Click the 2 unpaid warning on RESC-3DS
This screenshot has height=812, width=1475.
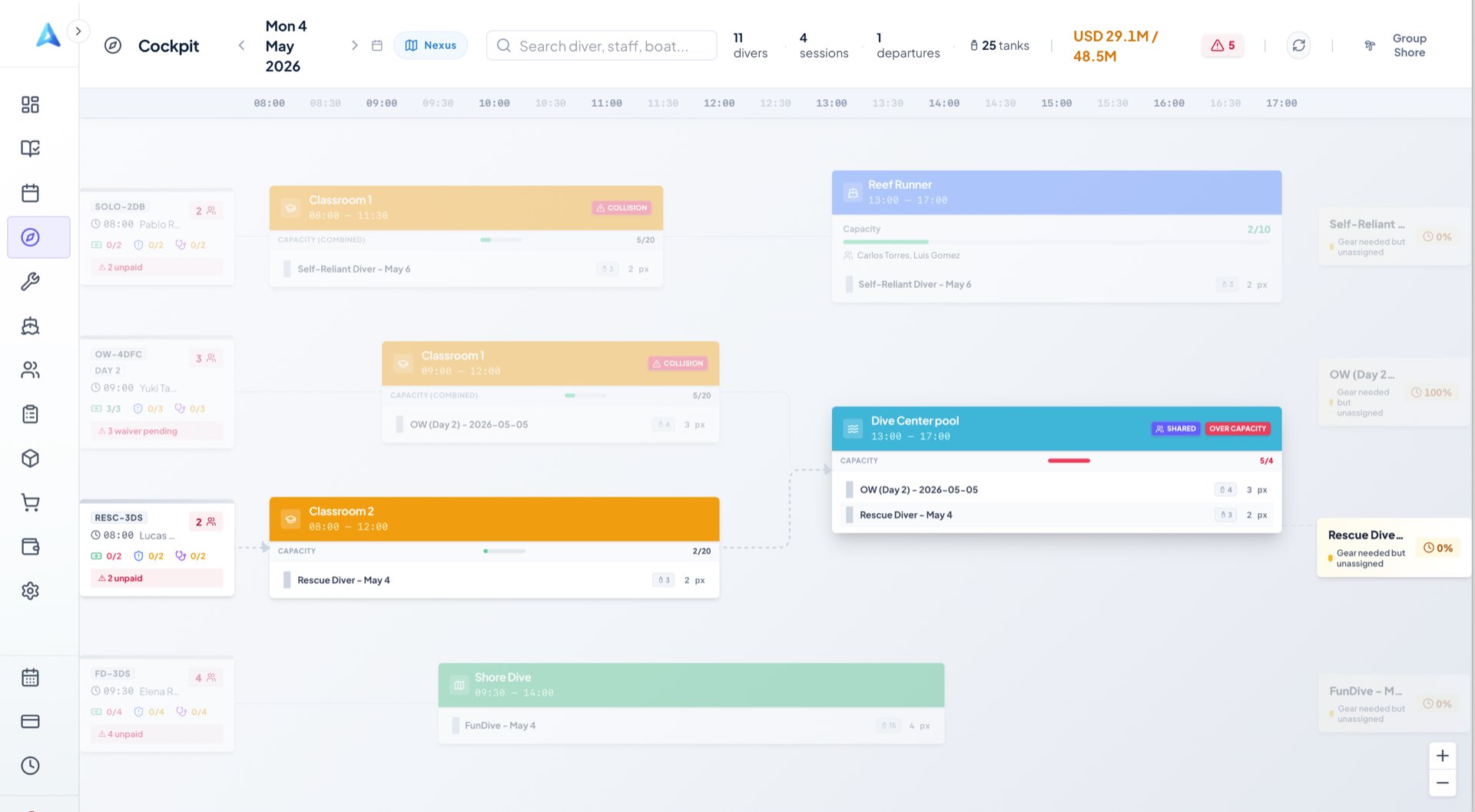point(157,578)
